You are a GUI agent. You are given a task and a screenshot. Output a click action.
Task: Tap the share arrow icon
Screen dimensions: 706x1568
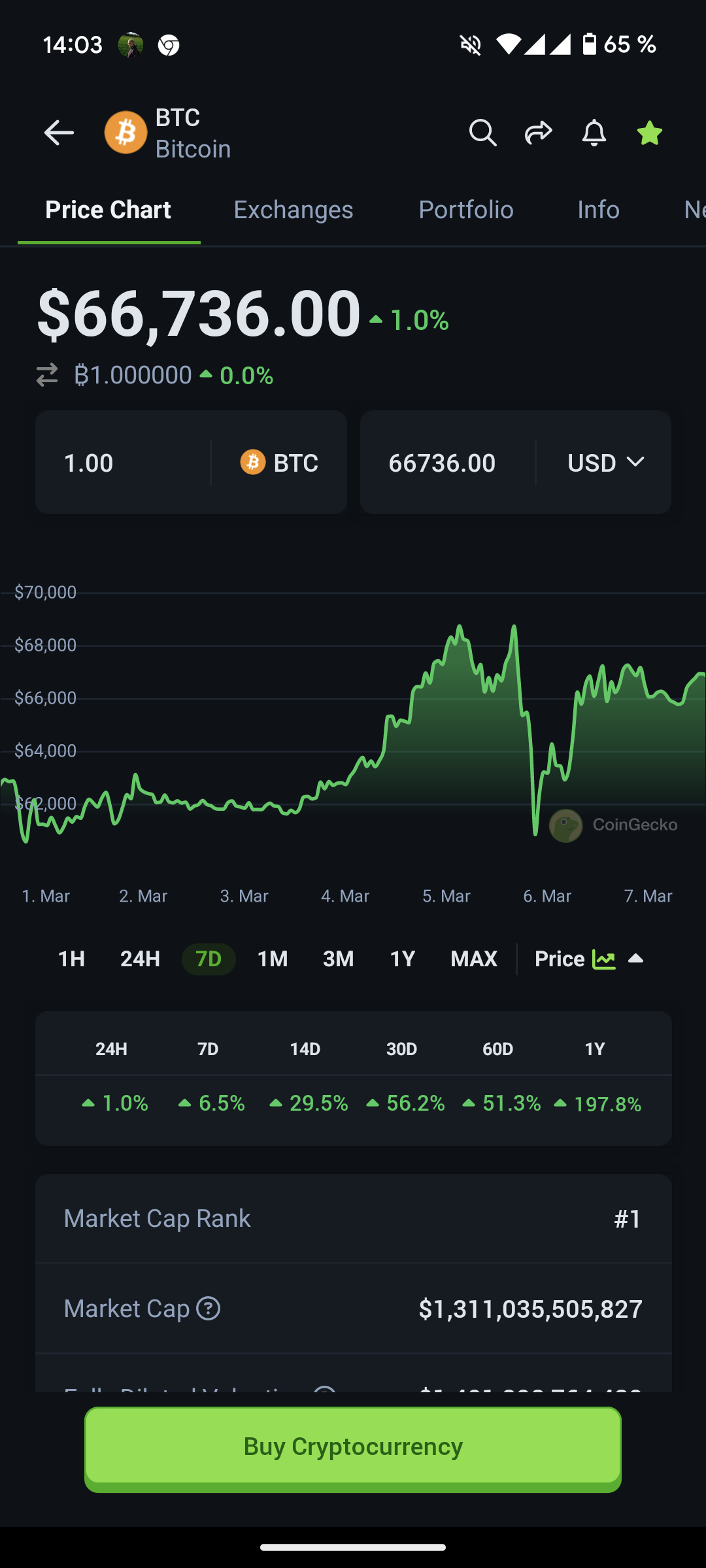[539, 133]
